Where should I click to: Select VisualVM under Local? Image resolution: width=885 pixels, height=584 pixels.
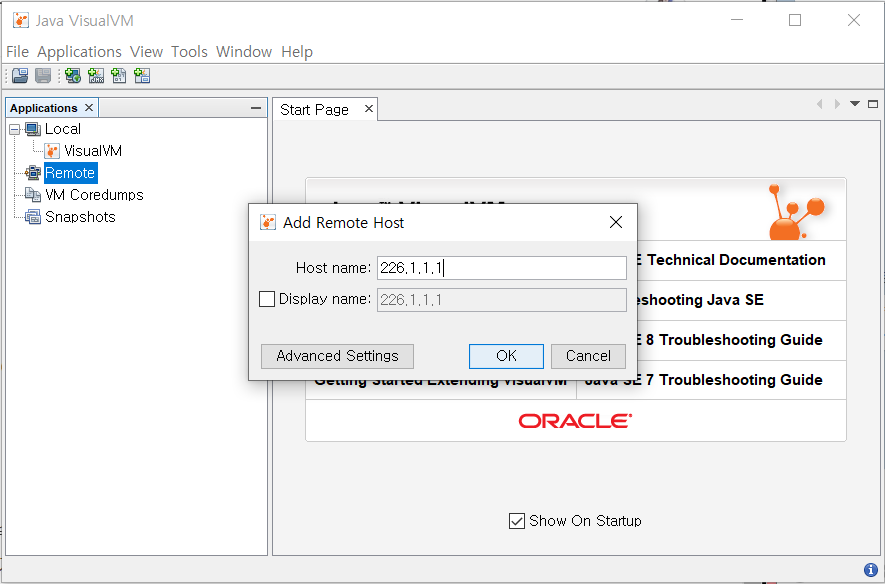point(93,151)
